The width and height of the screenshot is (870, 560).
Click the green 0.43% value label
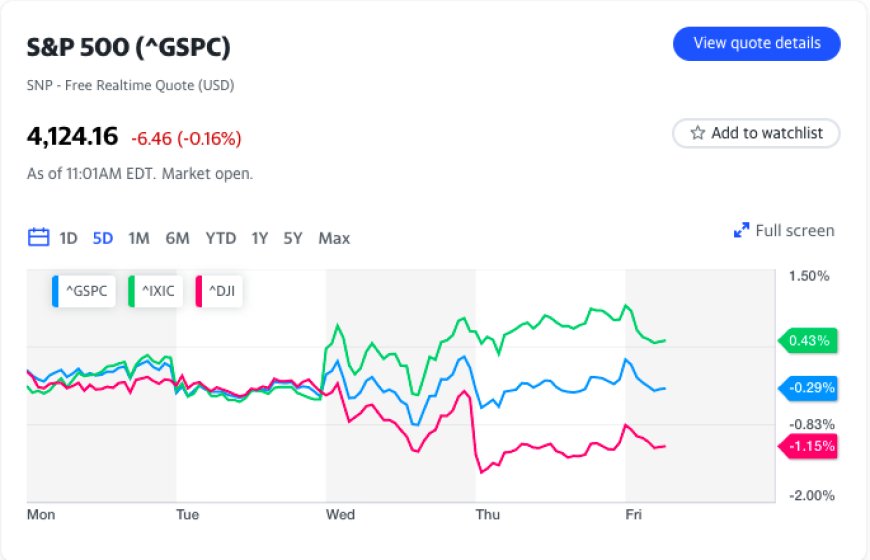808,341
